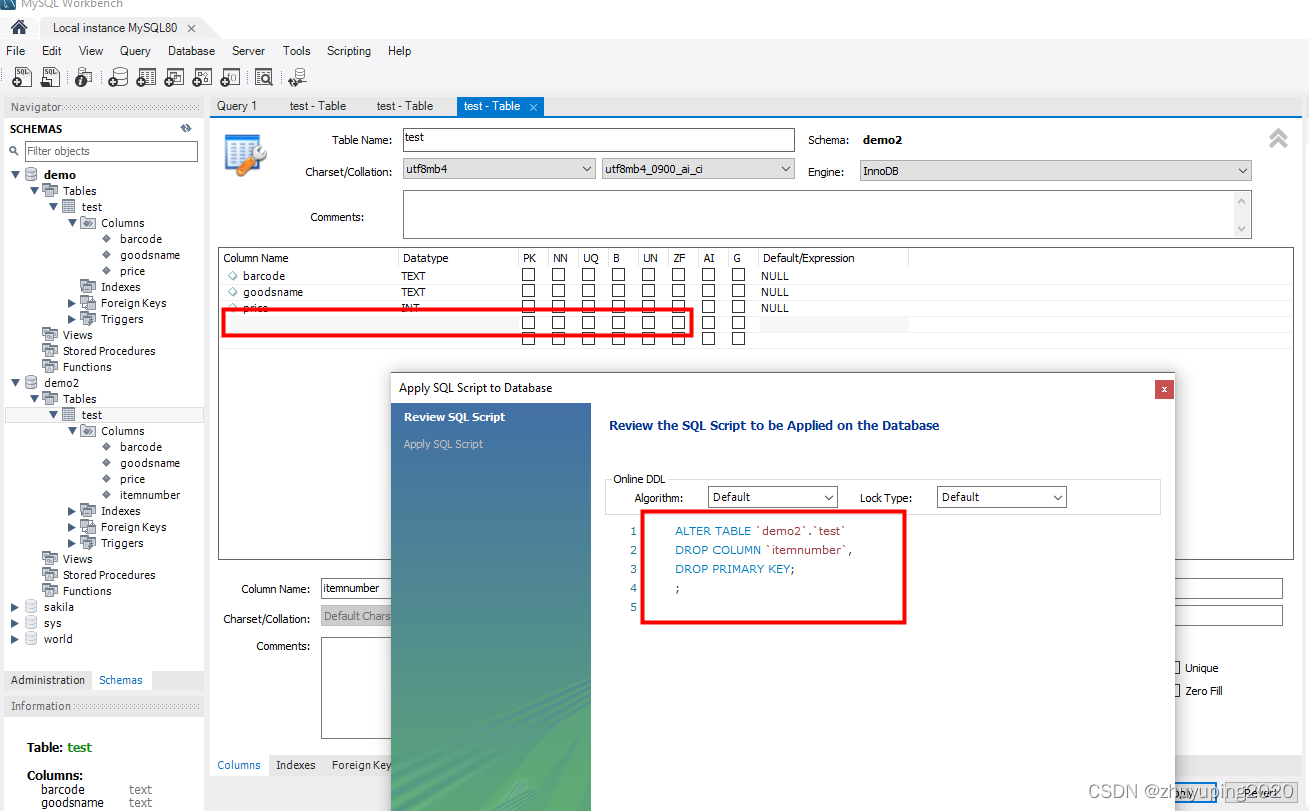Viewport: 1309px width, 811px height.
Task: Open the schema inspector toolbar icon
Action: [83, 76]
